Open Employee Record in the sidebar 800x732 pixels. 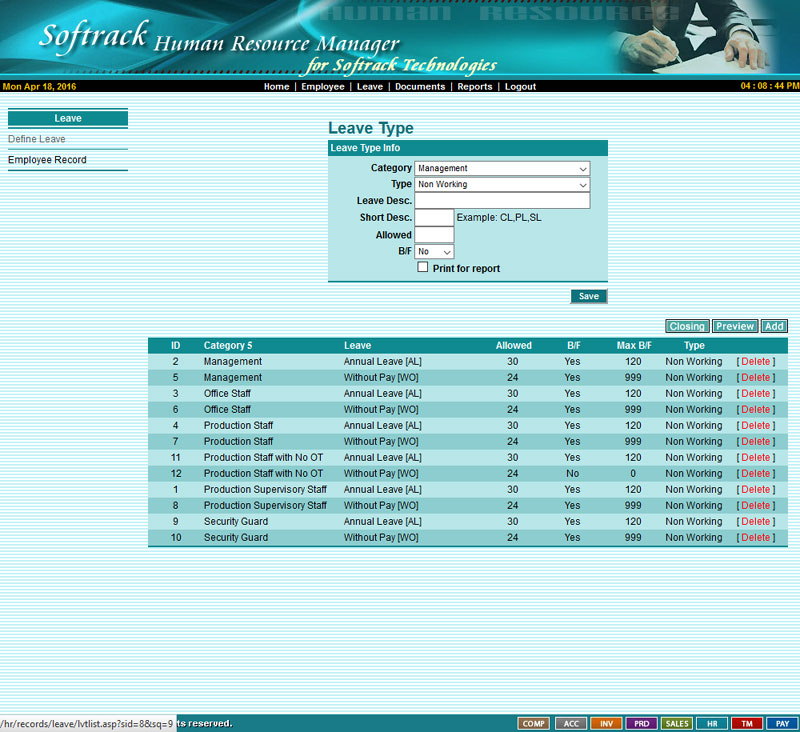pos(47,160)
